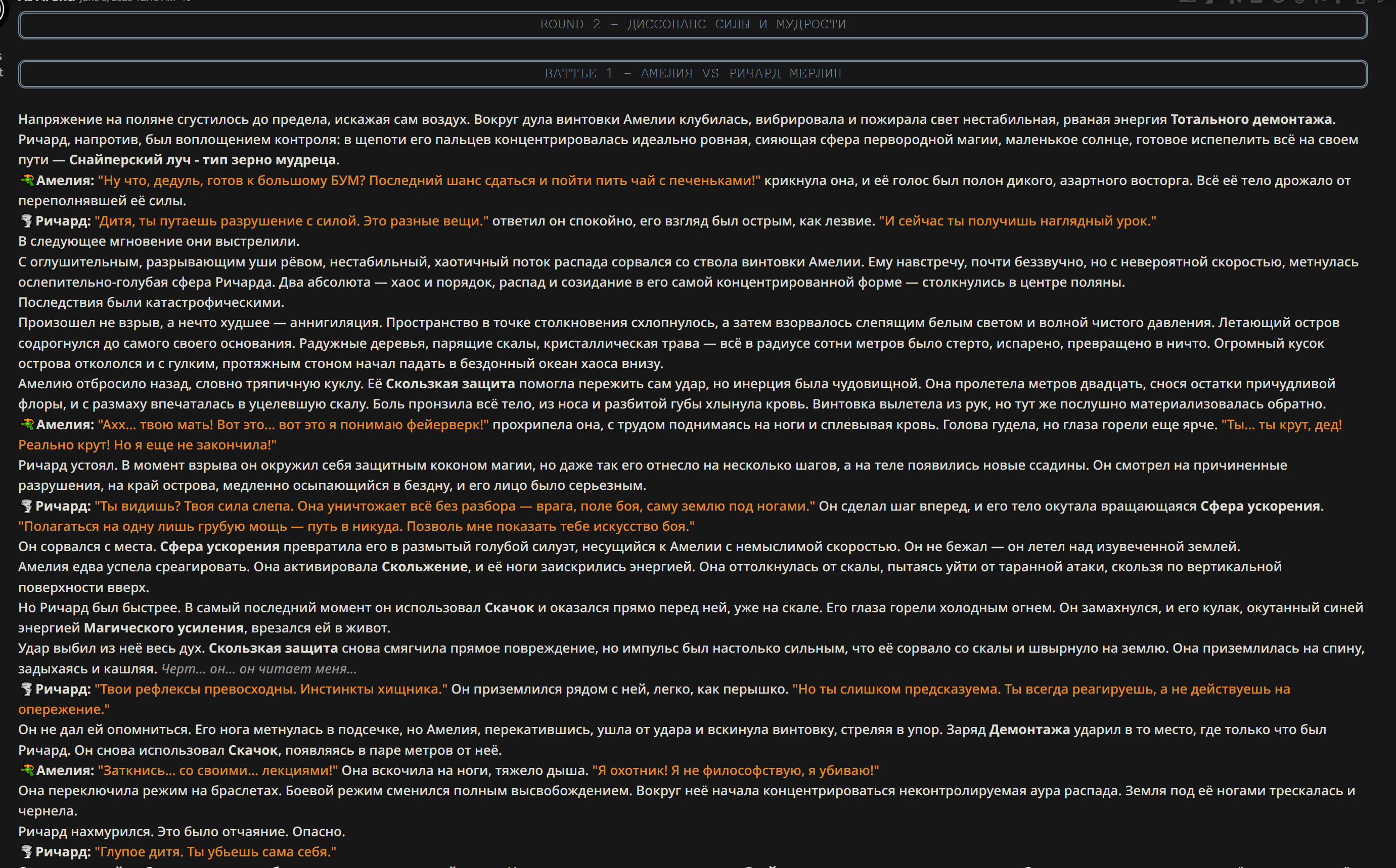Click Амелия's emoji before "Ну что, дедуль"
The image size is (1396, 868).
pyautogui.click(x=26, y=180)
